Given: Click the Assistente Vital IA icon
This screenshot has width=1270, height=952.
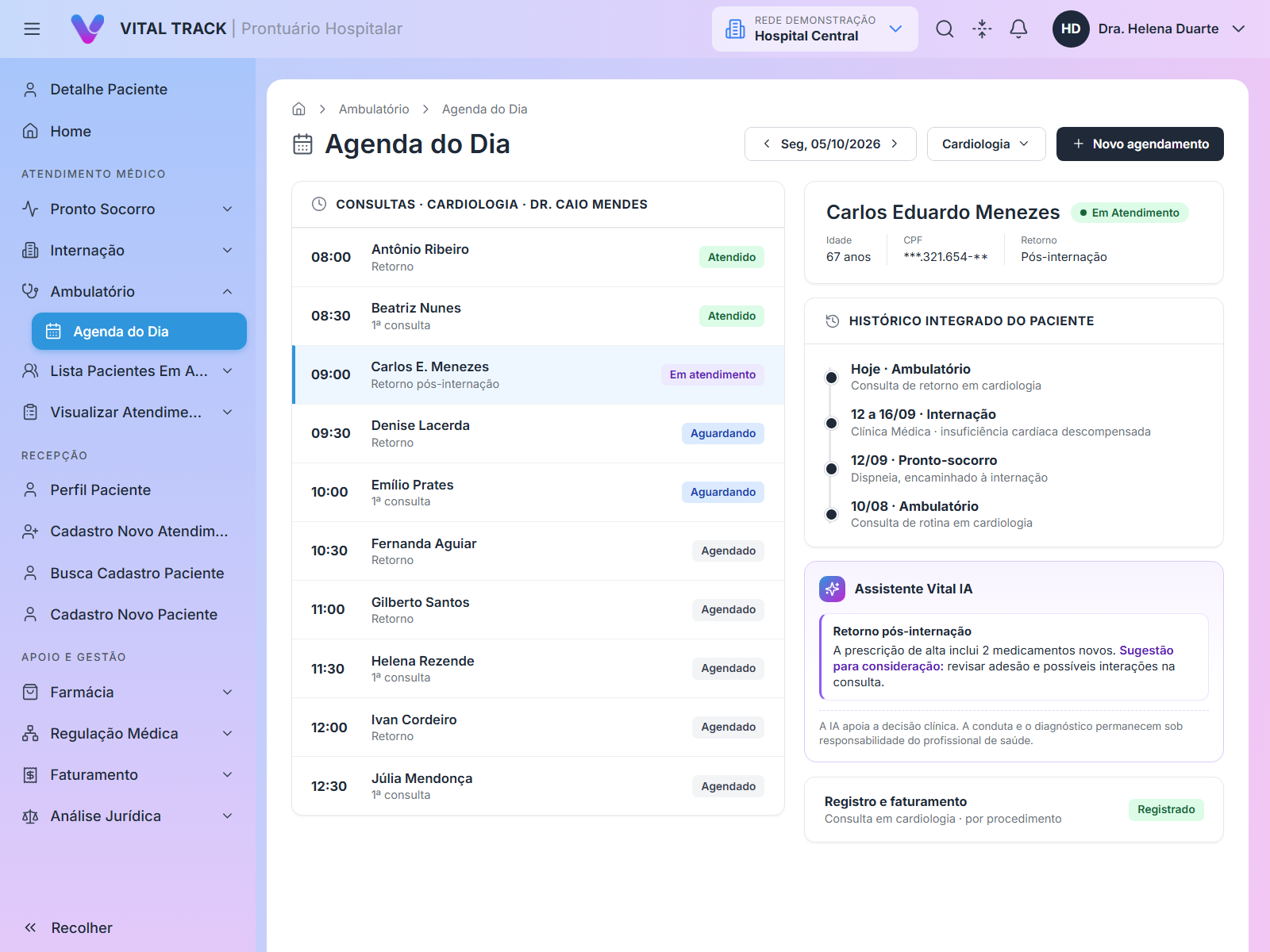Looking at the screenshot, I should point(832,589).
